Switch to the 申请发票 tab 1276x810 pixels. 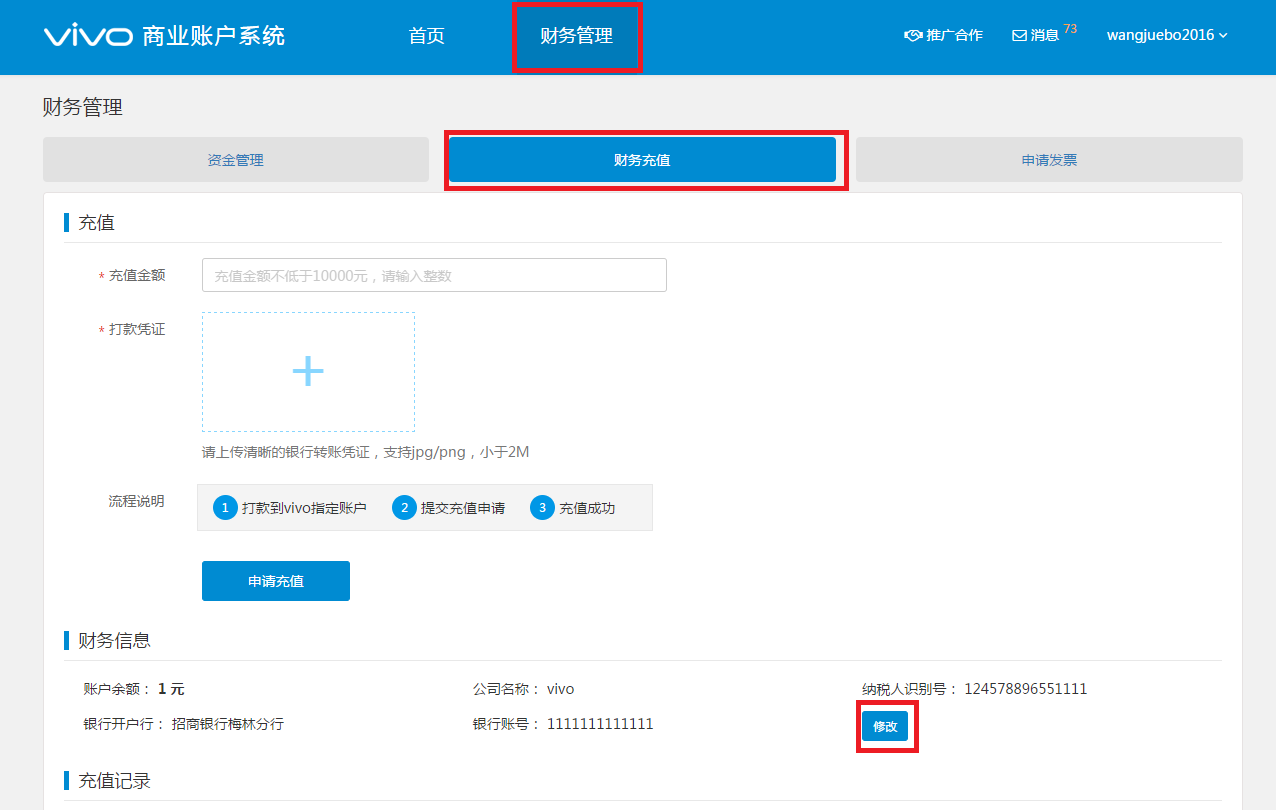point(1048,159)
